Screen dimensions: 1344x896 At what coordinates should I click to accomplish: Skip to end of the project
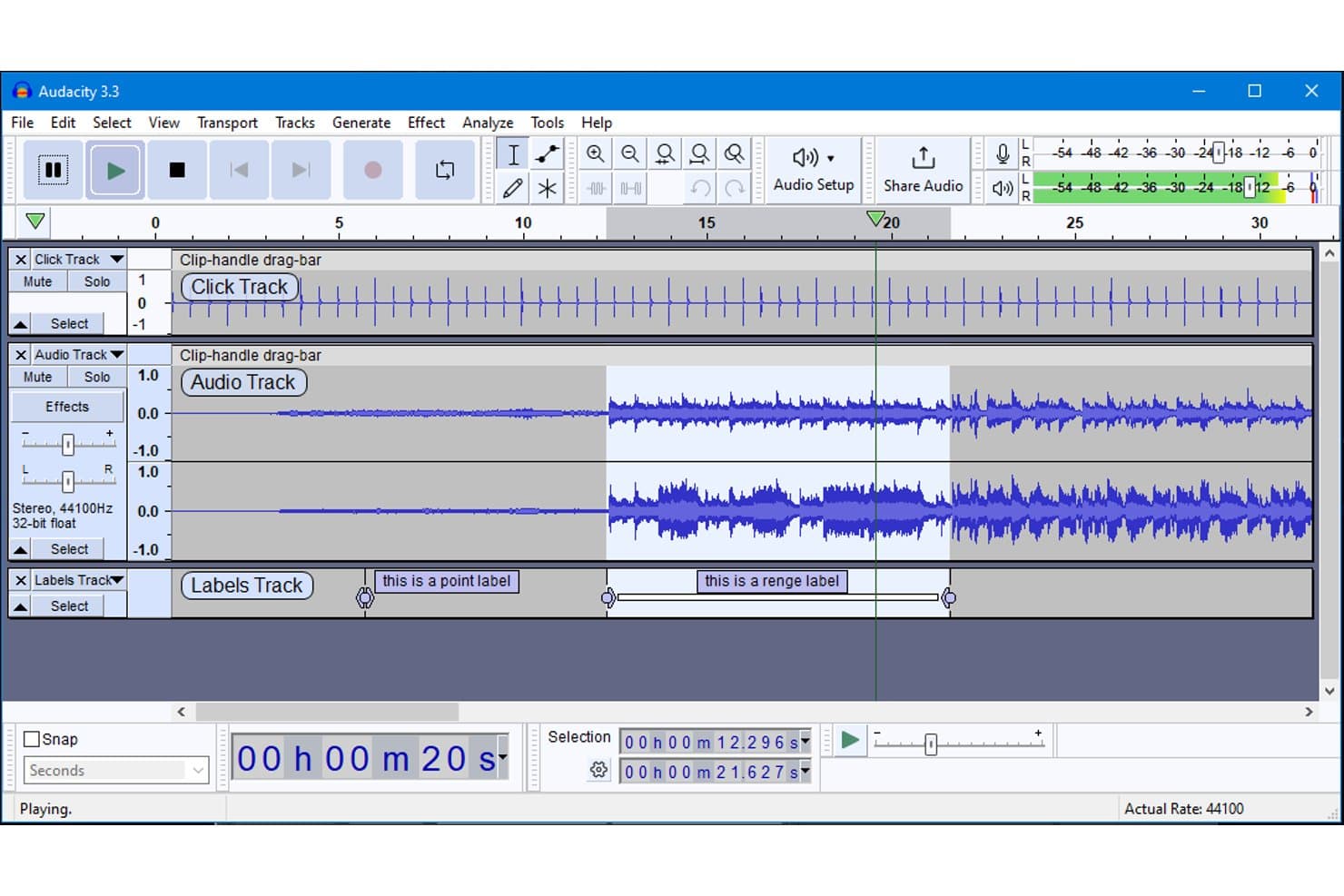pyautogui.click(x=301, y=170)
